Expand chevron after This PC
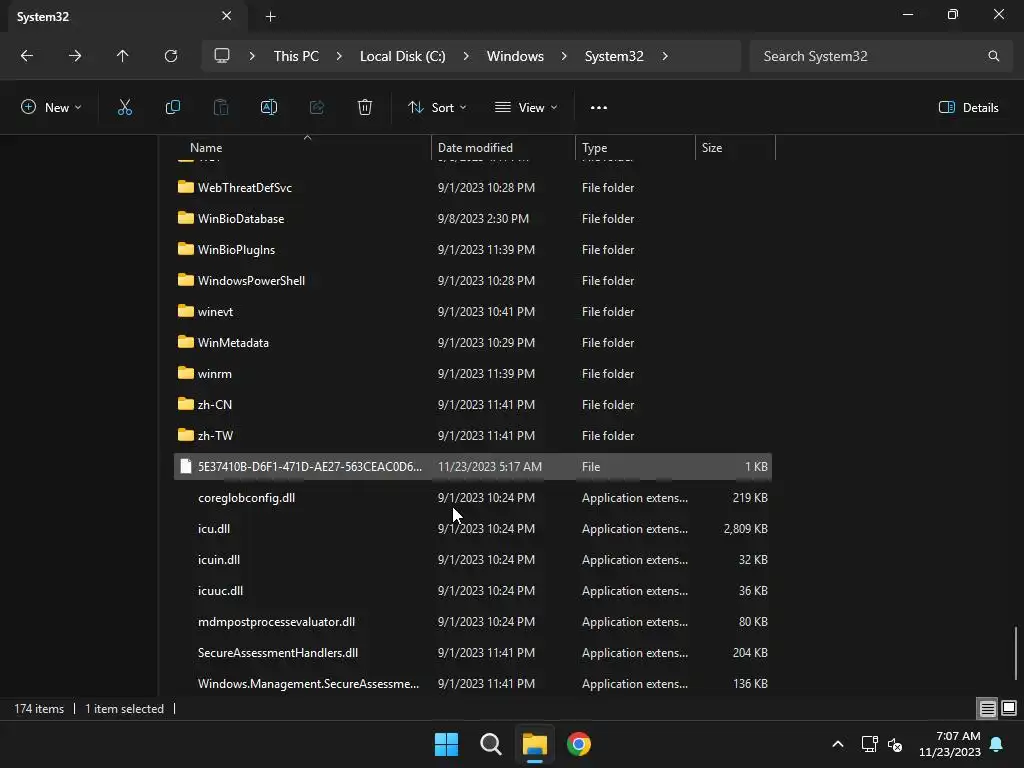This screenshot has height=768, width=1024. [x=339, y=56]
